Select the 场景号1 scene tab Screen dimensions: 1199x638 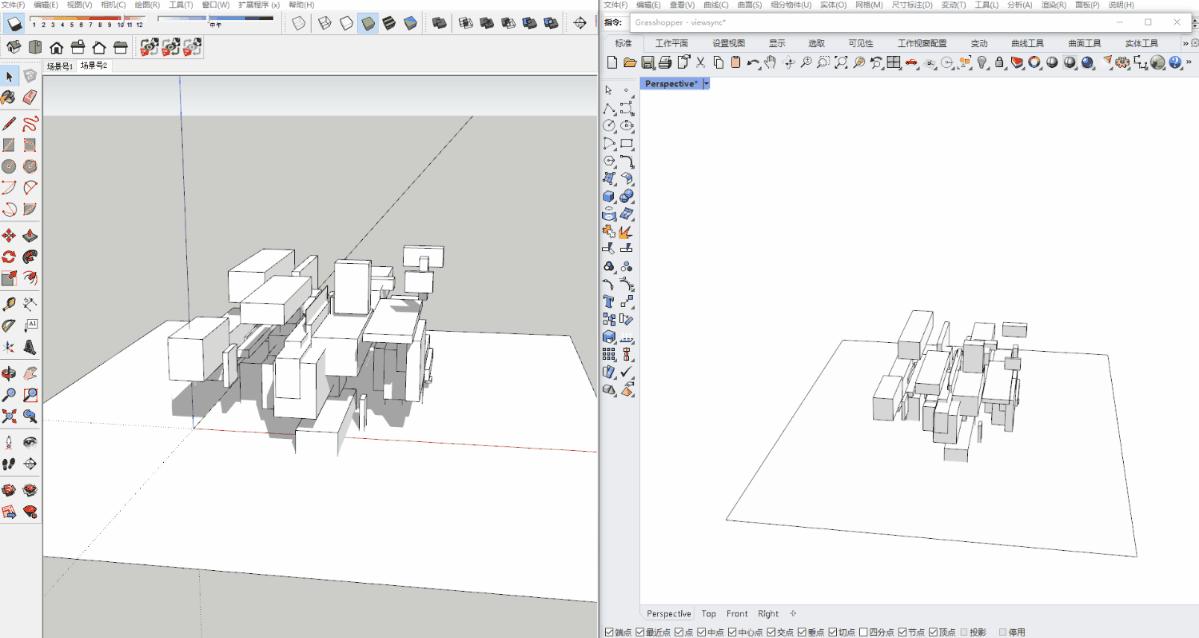[60, 66]
